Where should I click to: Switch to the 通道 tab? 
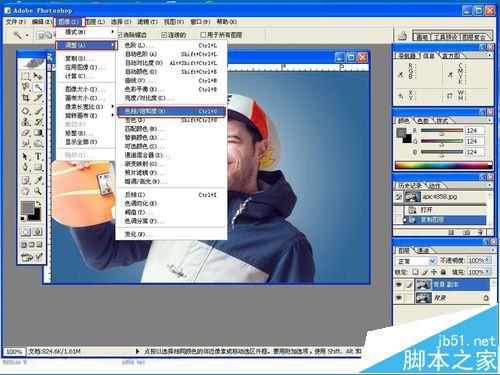coord(423,250)
